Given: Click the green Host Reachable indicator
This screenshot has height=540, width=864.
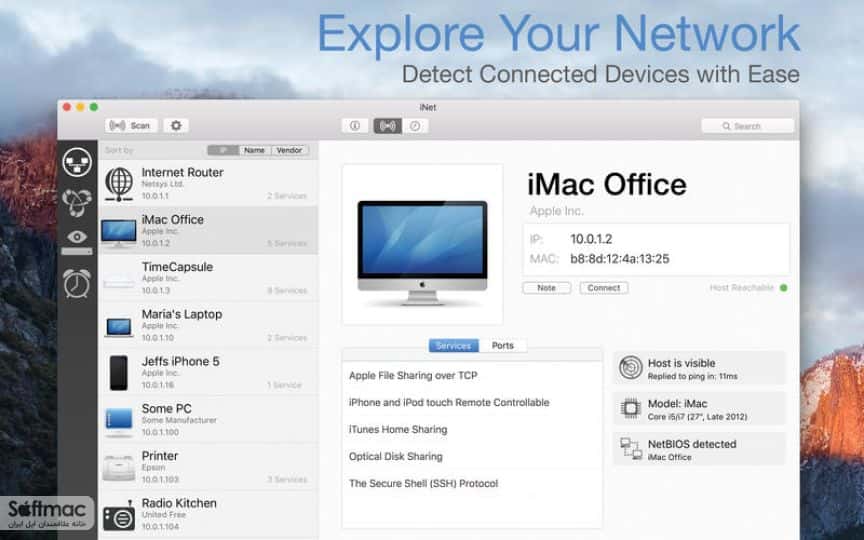Looking at the screenshot, I should (784, 288).
